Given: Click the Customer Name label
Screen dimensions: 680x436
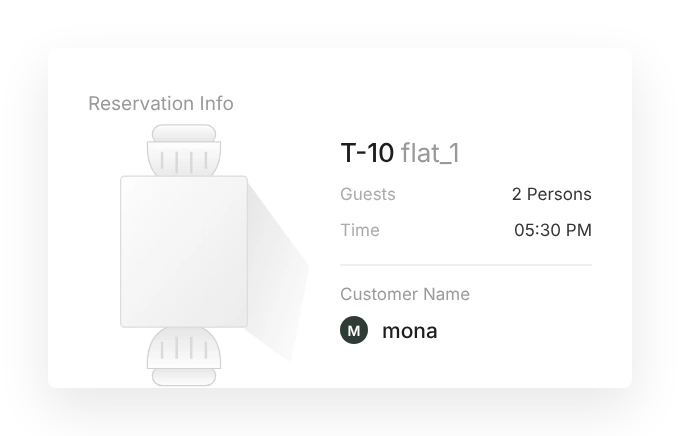Looking at the screenshot, I should (405, 294).
